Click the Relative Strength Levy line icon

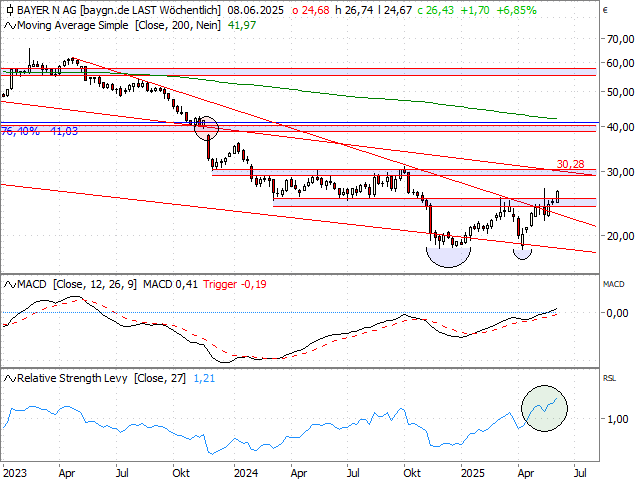(10, 379)
